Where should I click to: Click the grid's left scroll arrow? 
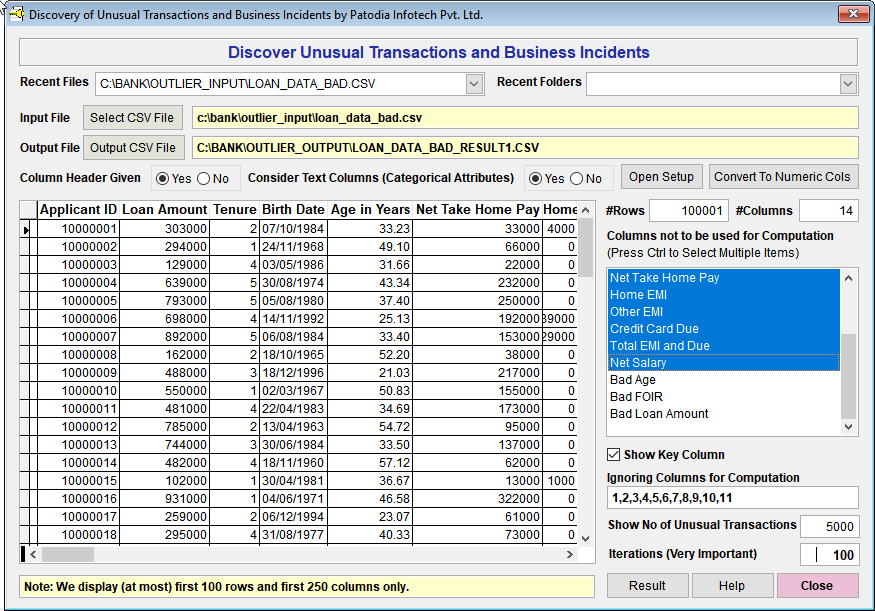(32, 554)
